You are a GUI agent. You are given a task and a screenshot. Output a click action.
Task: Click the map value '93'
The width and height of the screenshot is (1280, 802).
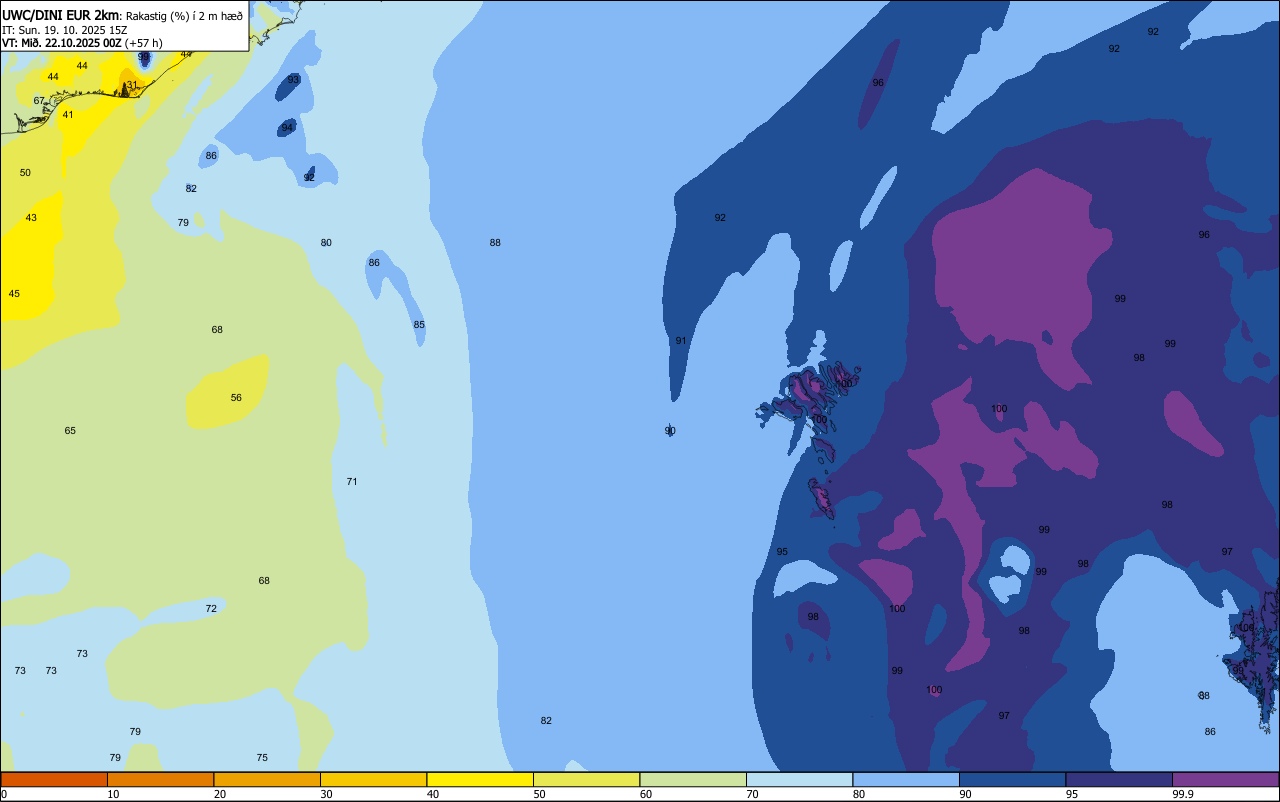click(x=293, y=80)
